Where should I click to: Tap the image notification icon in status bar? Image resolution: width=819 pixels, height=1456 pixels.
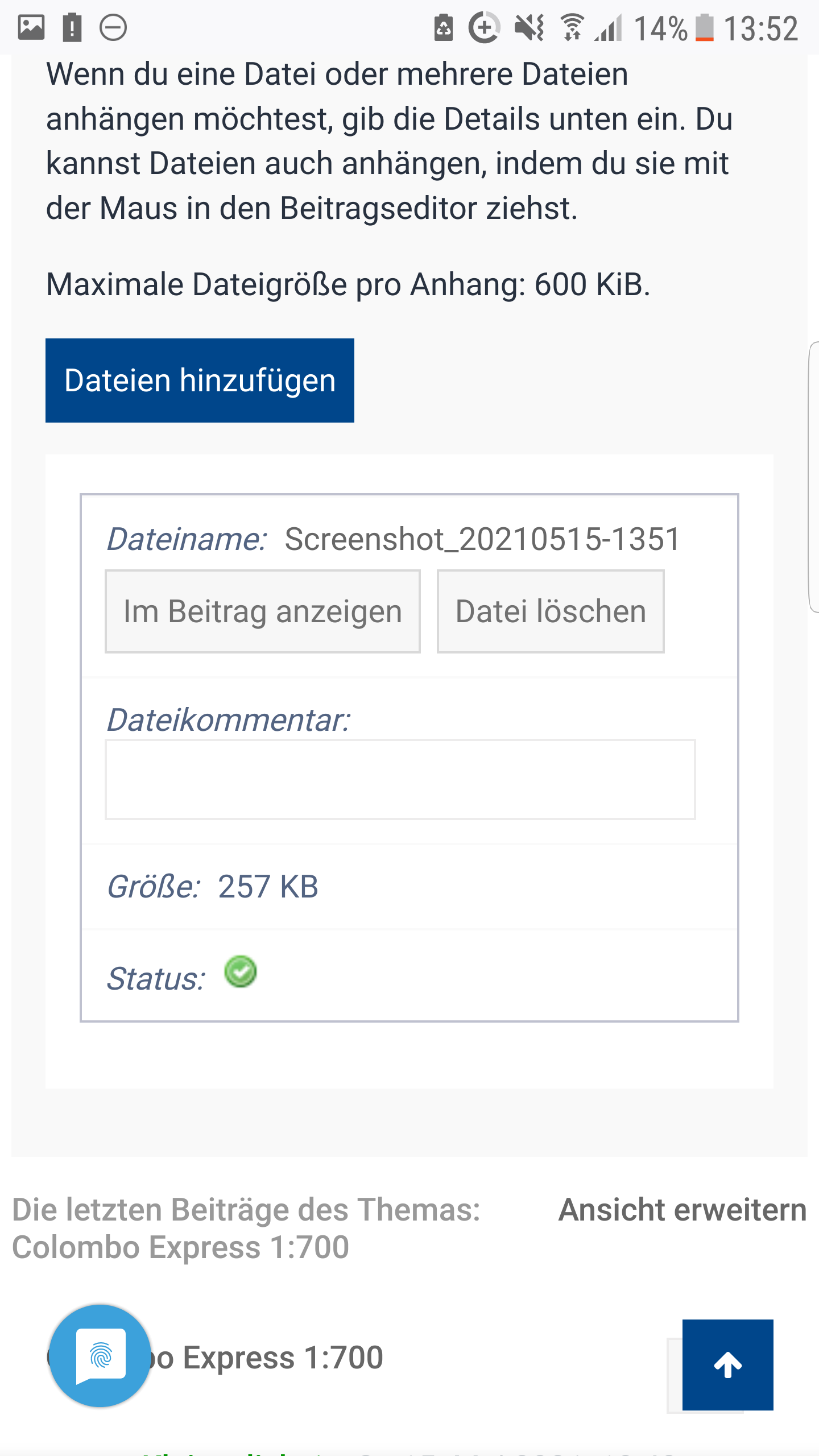[x=31, y=28]
